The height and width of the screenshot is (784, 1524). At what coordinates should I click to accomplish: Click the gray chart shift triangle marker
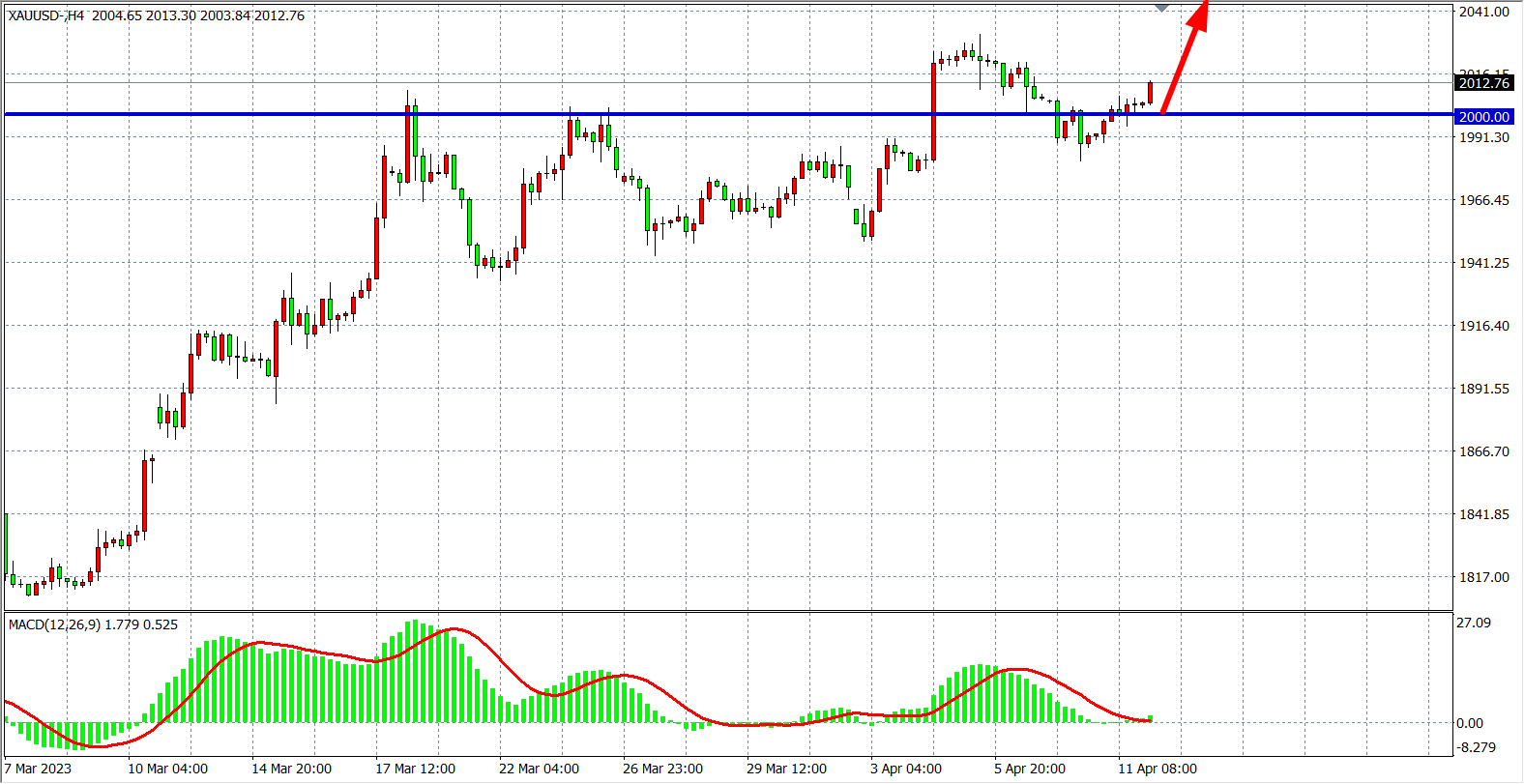click(x=1162, y=8)
